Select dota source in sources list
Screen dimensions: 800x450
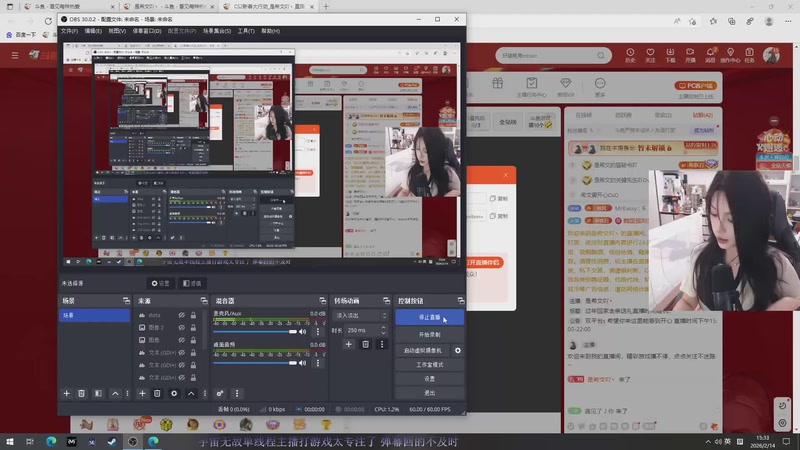coord(156,315)
